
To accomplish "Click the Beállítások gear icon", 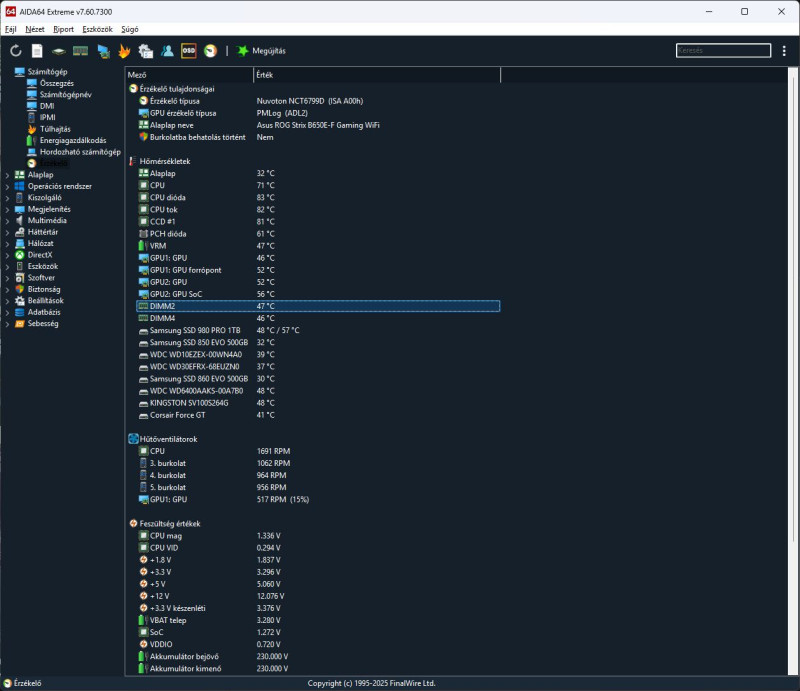I will click(20, 301).
